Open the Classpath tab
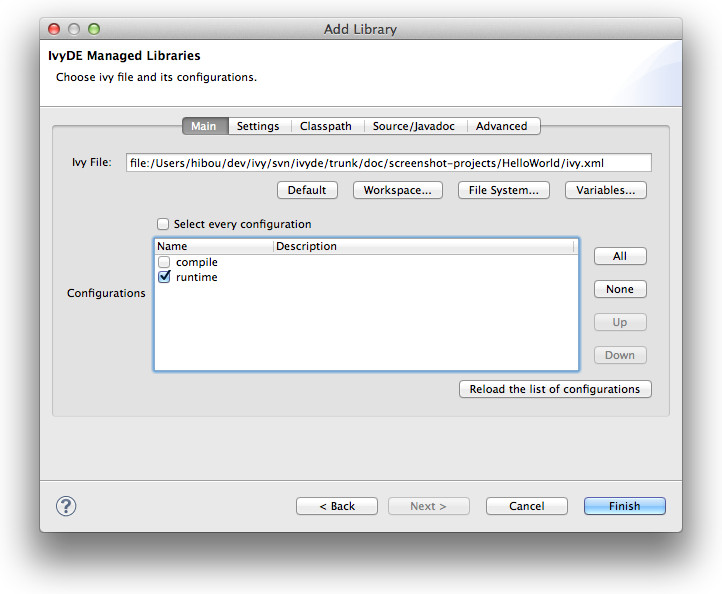 coord(325,126)
